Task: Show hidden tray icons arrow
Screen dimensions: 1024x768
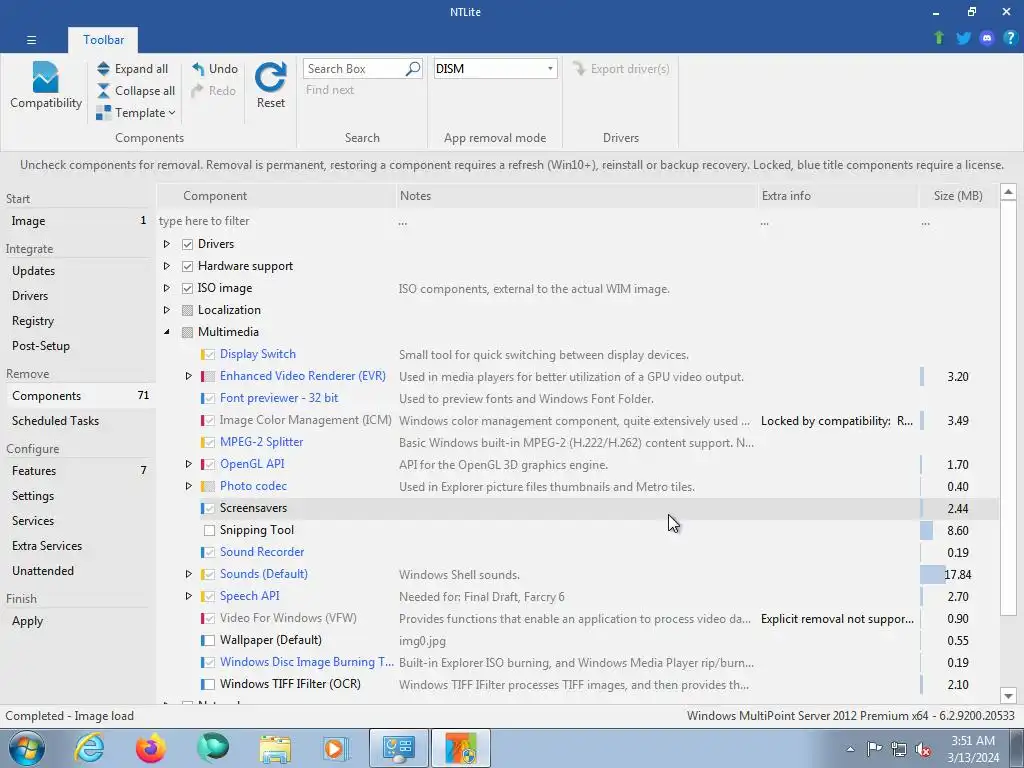Action: (x=850, y=749)
